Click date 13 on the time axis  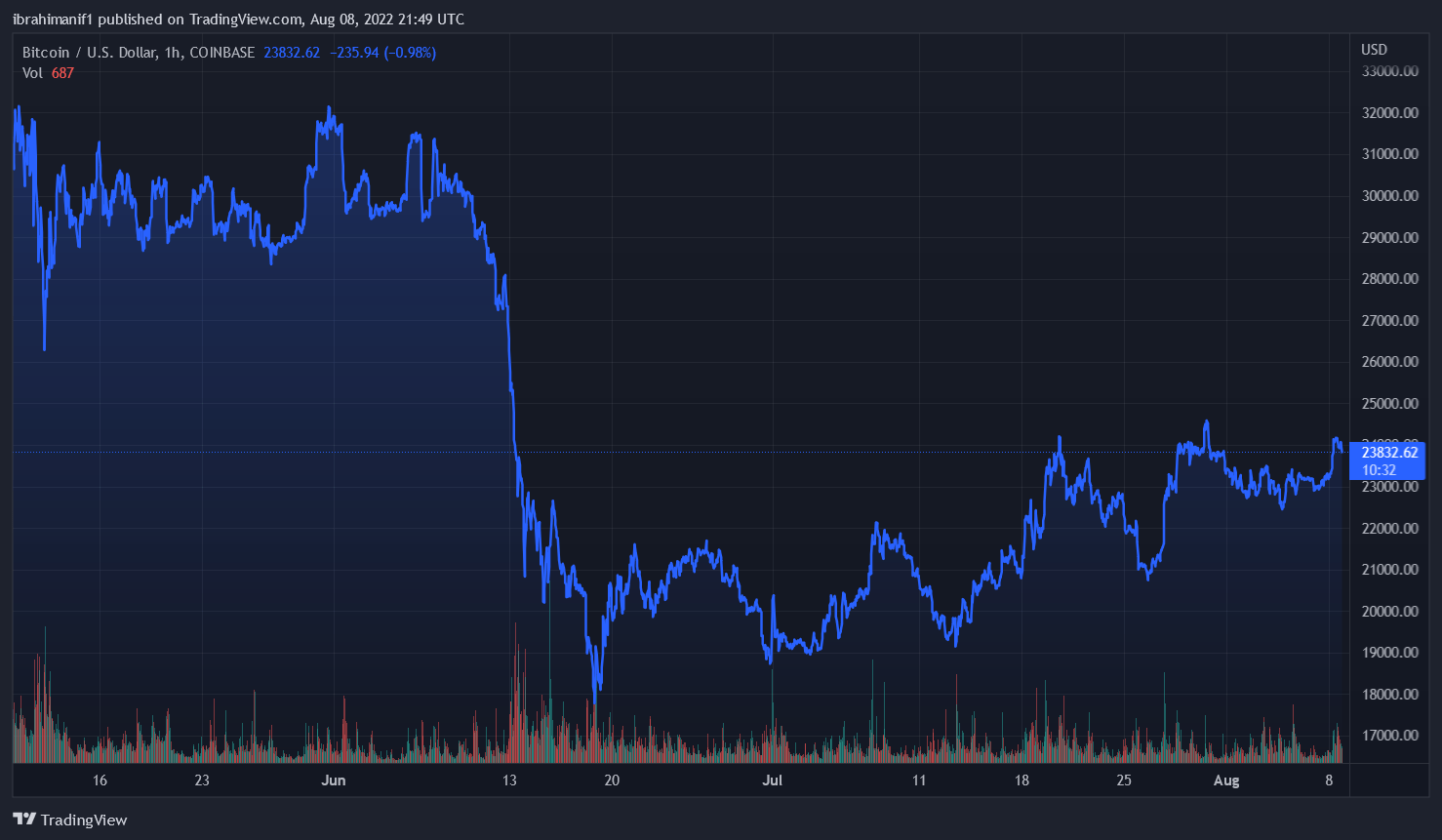[509, 780]
